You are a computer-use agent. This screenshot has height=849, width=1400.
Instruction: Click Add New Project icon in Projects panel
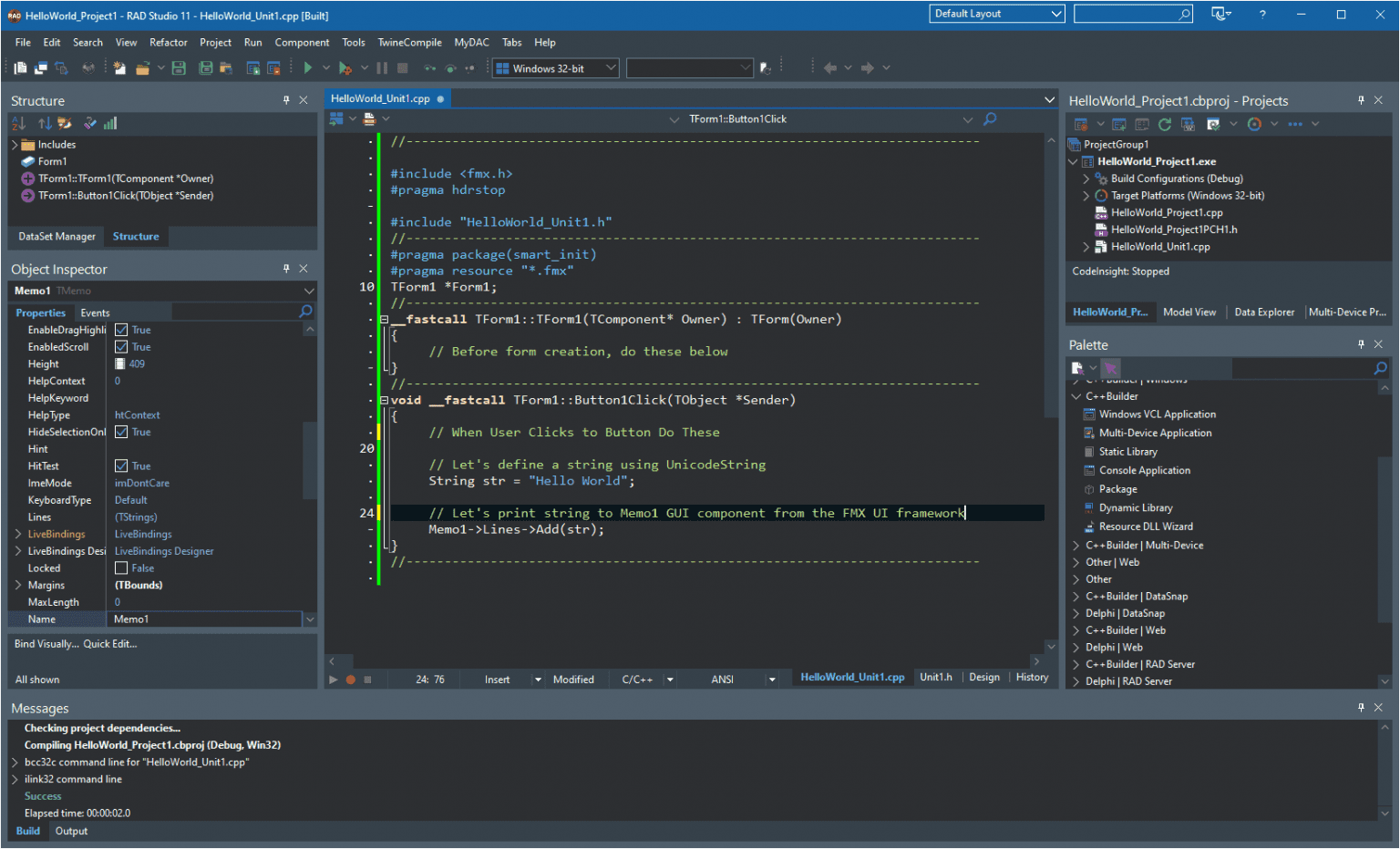[x=1119, y=124]
